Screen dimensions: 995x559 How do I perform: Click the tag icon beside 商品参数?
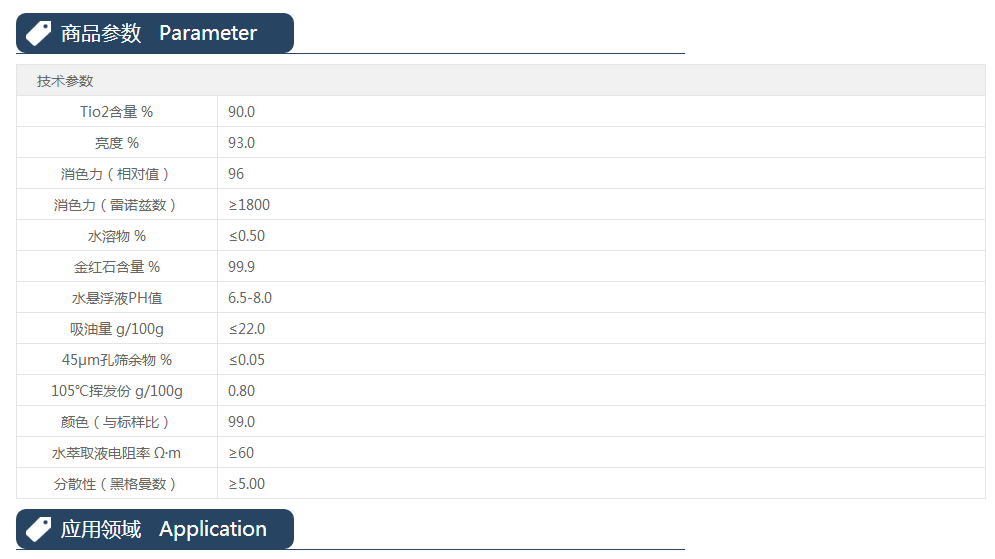pos(39,33)
